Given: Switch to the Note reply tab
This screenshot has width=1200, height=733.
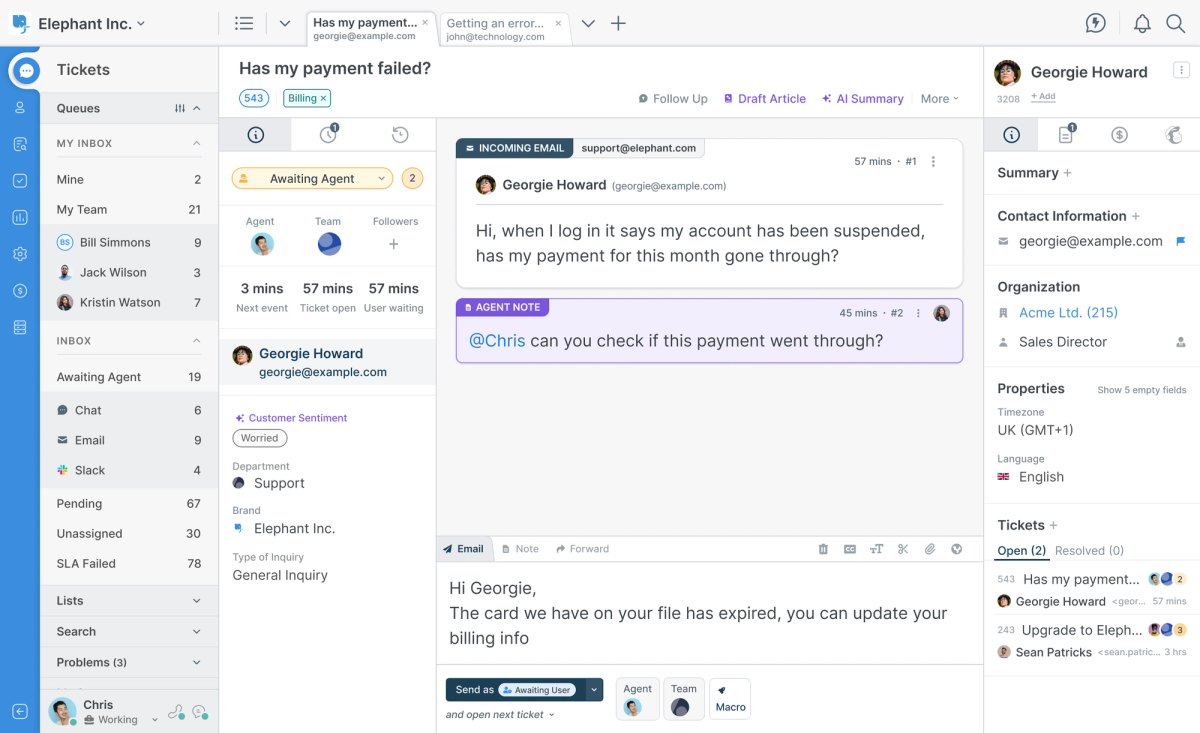Looking at the screenshot, I should coord(520,549).
